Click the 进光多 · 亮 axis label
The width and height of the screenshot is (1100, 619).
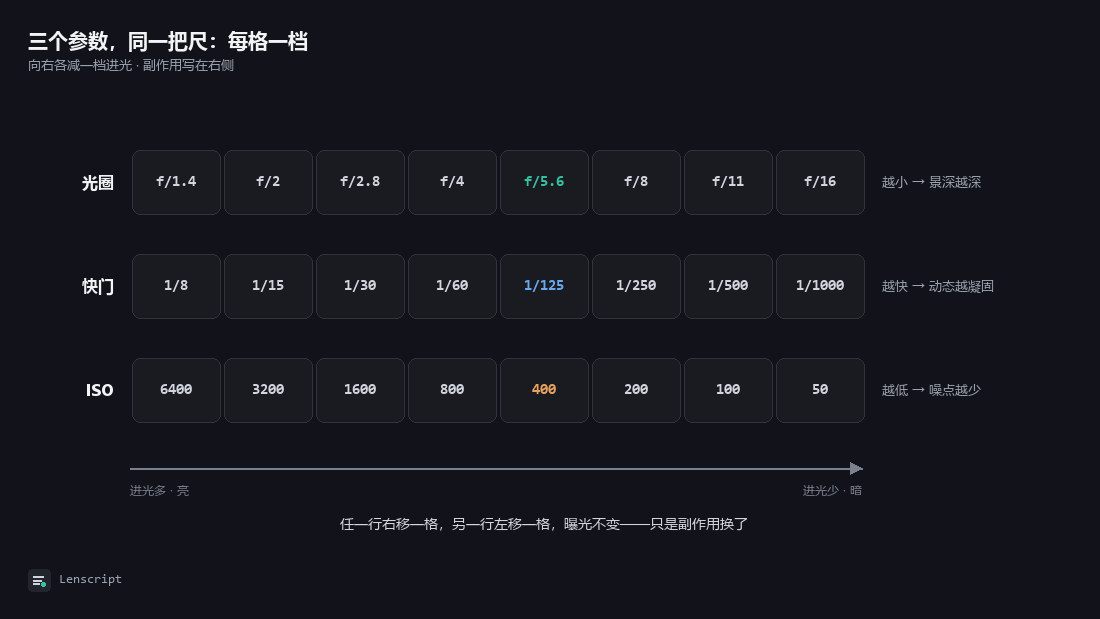pyautogui.click(x=159, y=491)
